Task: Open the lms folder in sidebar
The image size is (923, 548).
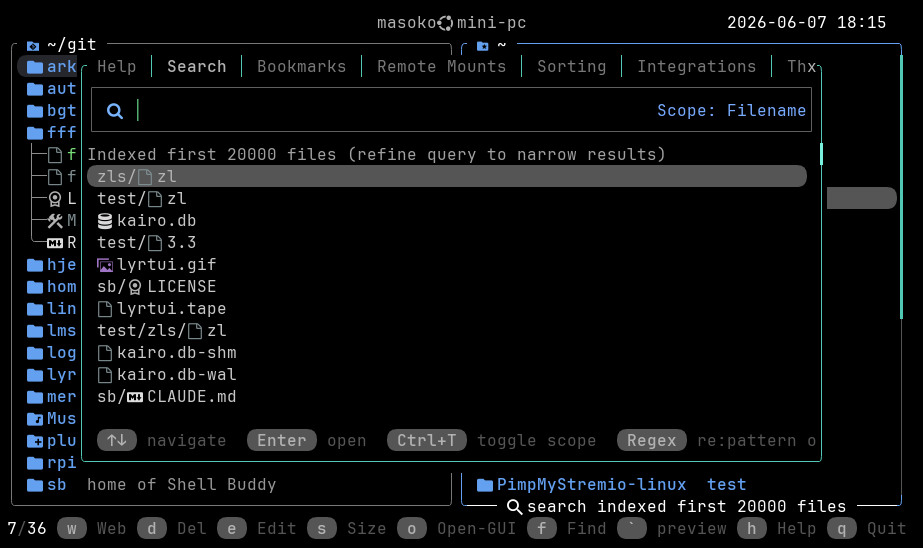Action: coord(52,331)
